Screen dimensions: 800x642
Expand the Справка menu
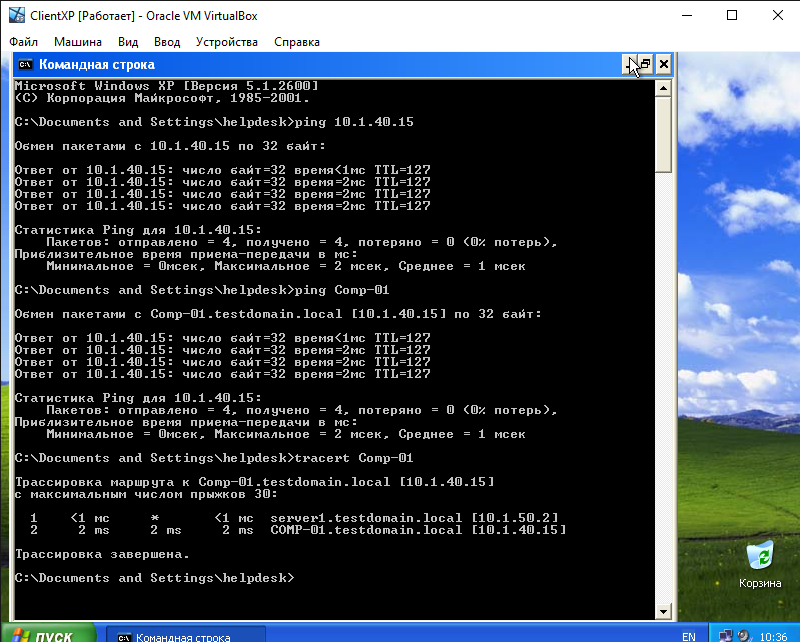296,42
